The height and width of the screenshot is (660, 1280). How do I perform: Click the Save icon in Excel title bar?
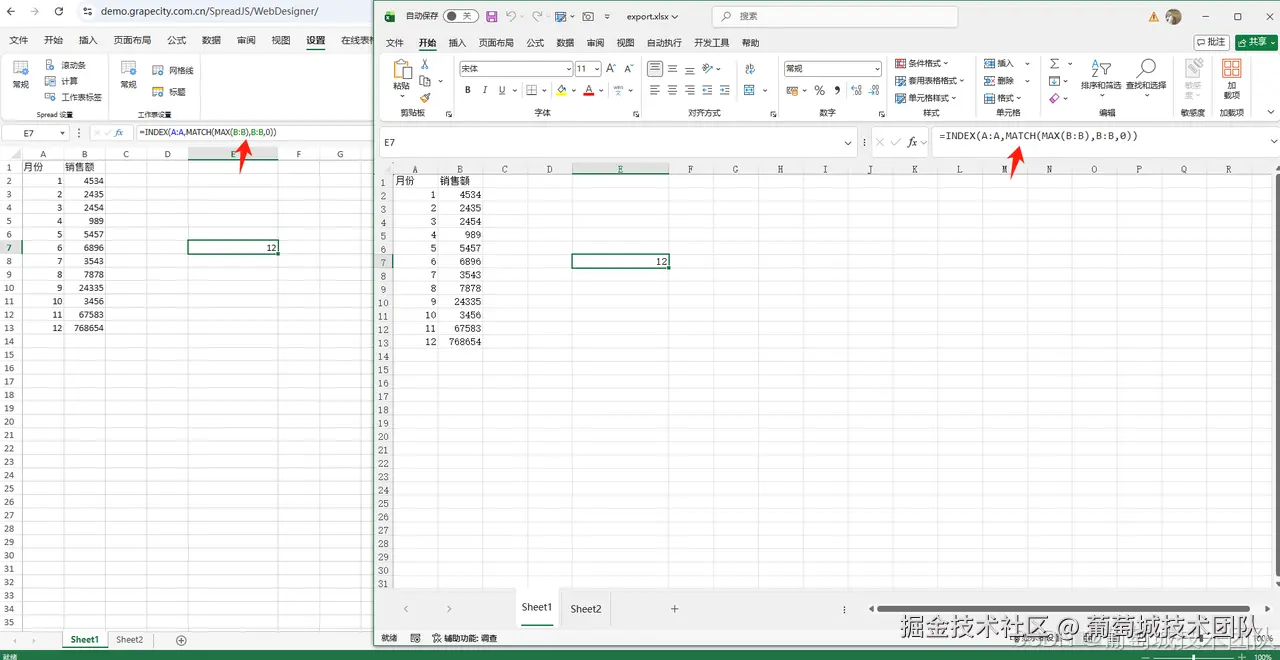491,17
